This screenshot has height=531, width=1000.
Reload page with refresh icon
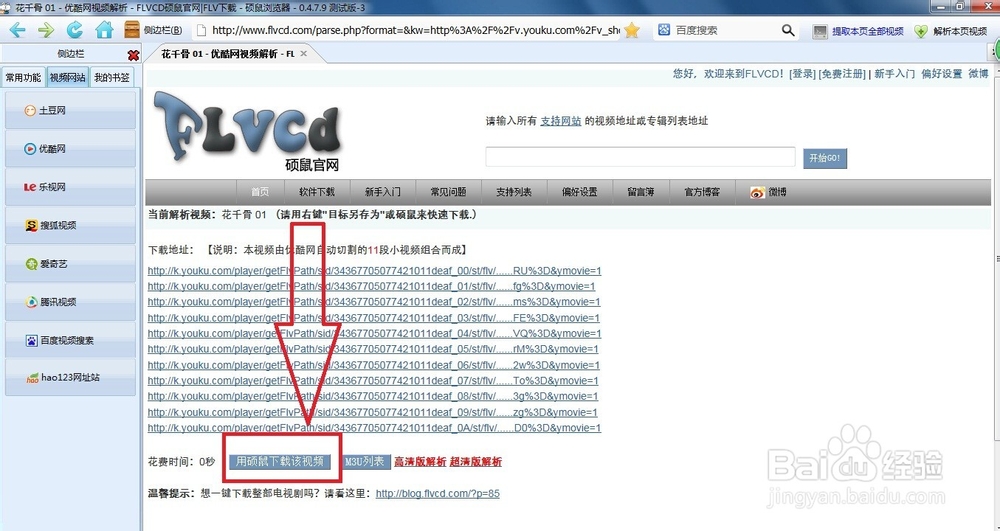coord(75,30)
